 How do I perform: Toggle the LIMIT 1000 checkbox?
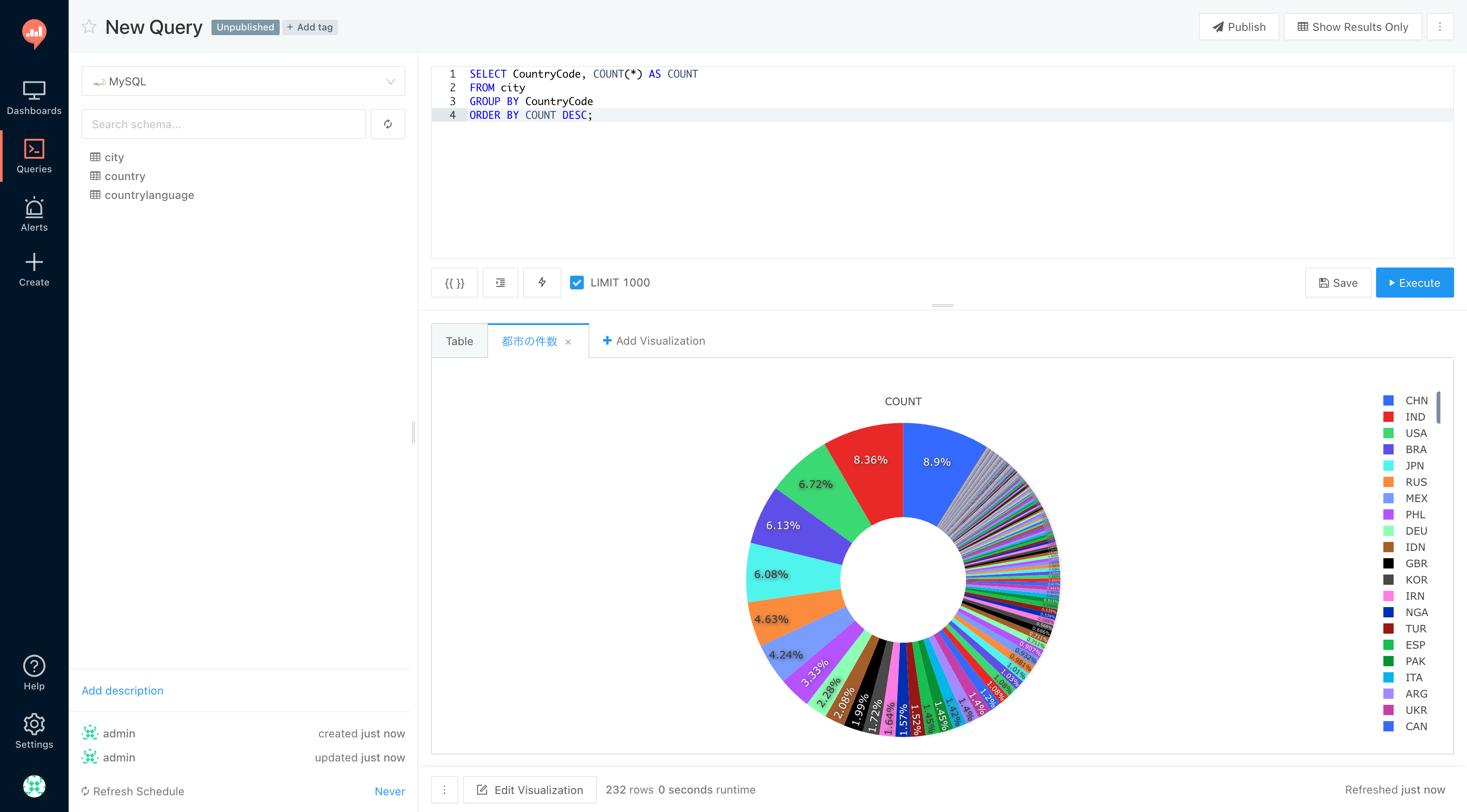point(577,283)
